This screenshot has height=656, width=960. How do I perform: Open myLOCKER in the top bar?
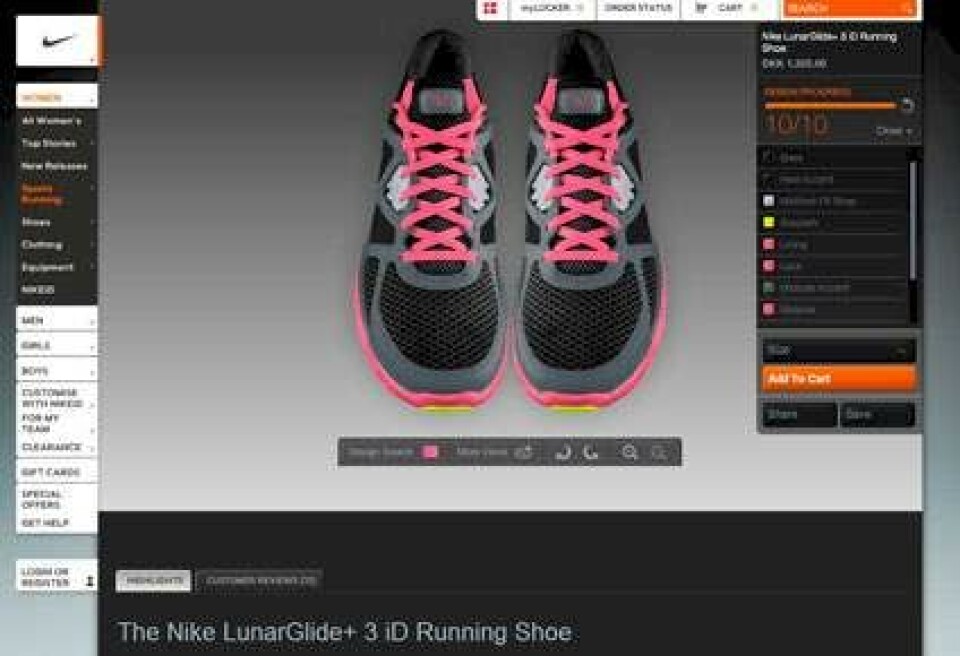(x=552, y=8)
